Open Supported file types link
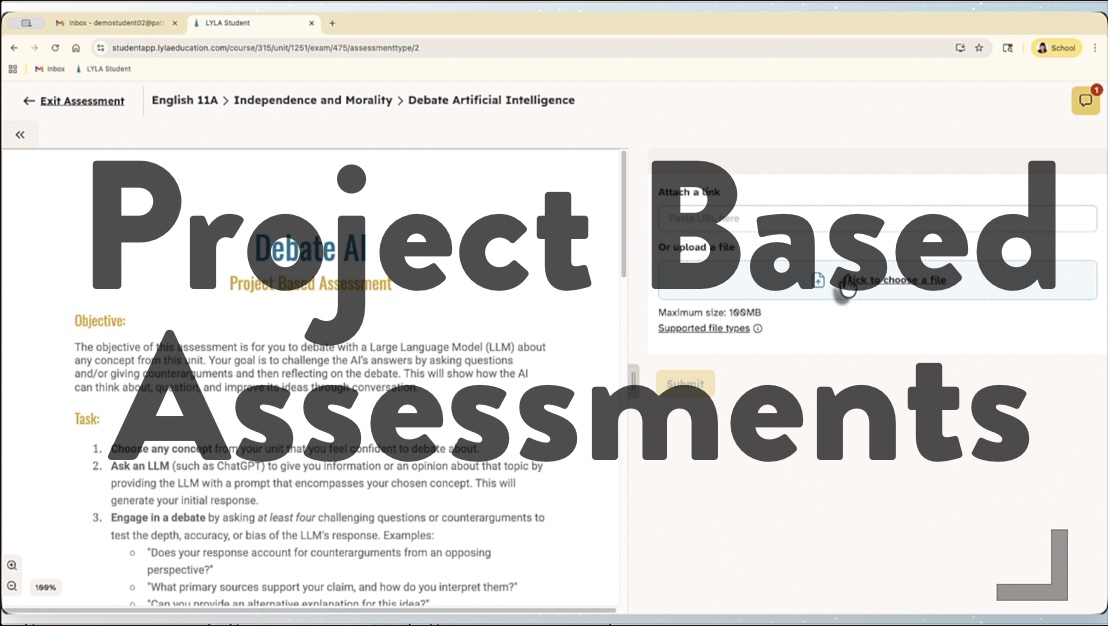The height and width of the screenshot is (626, 1108). [704, 328]
